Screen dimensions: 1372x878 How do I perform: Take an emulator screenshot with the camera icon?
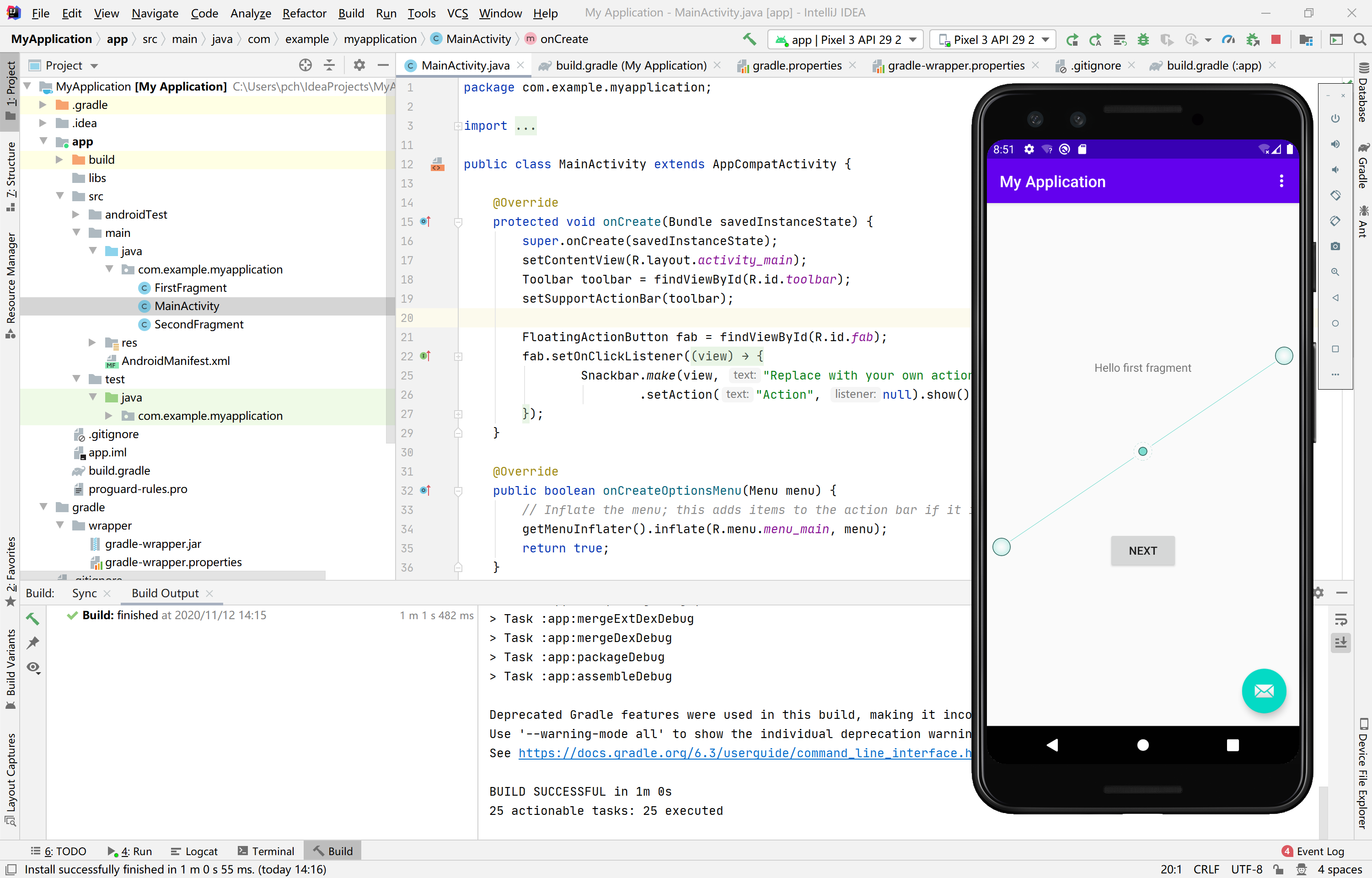(1335, 246)
